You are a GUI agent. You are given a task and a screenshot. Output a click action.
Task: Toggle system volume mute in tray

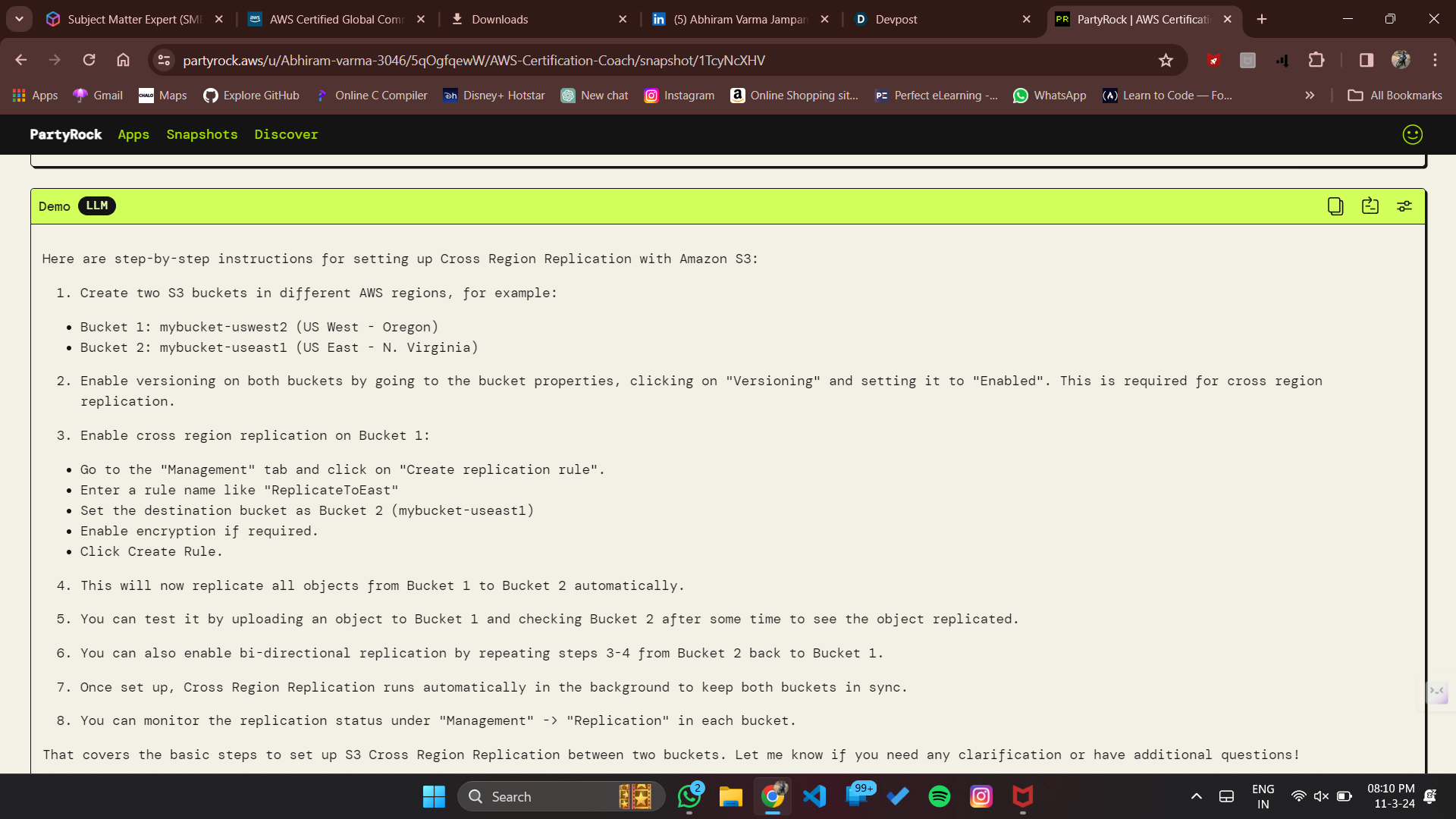click(1321, 796)
